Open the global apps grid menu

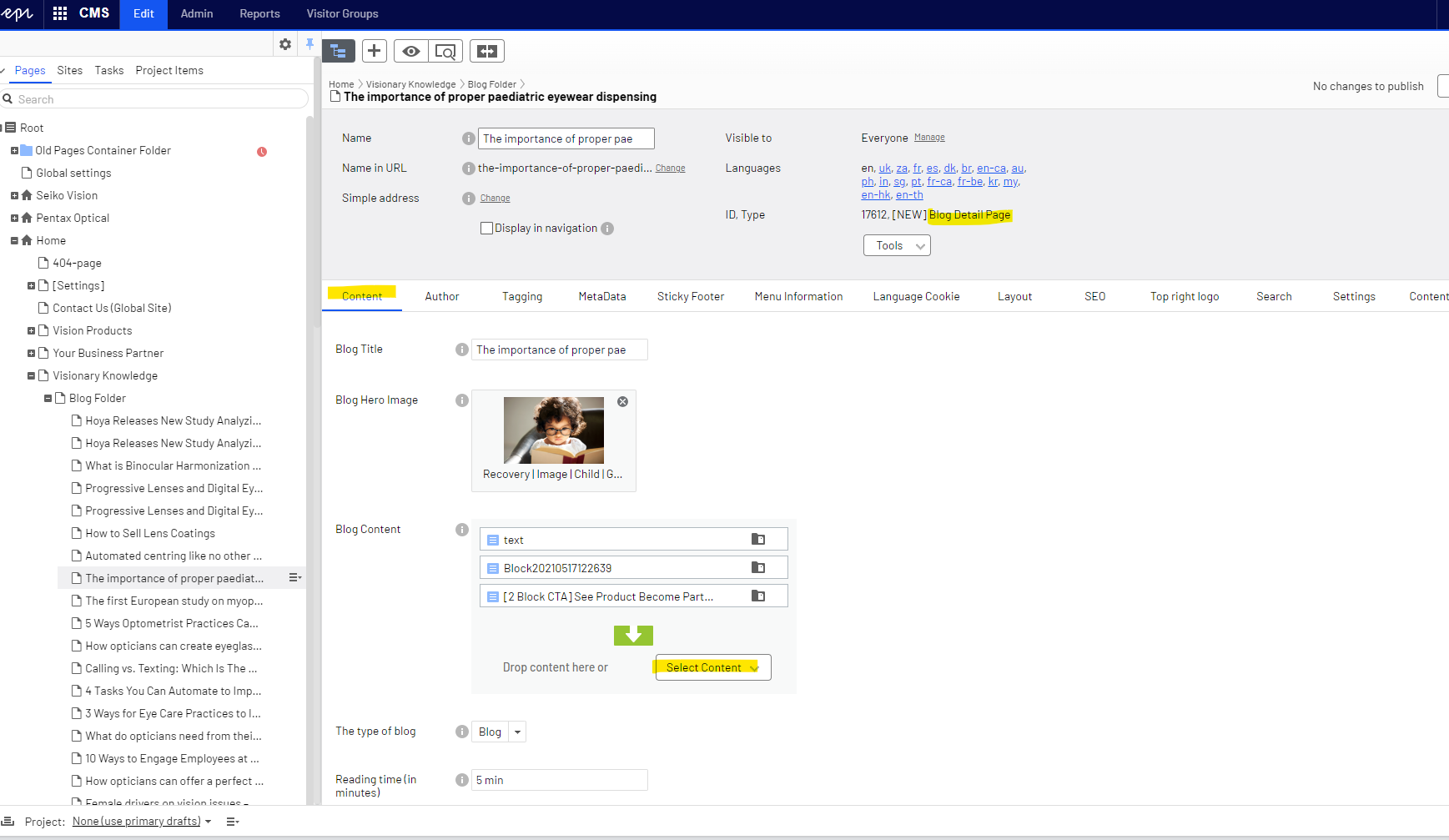pos(60,13)
